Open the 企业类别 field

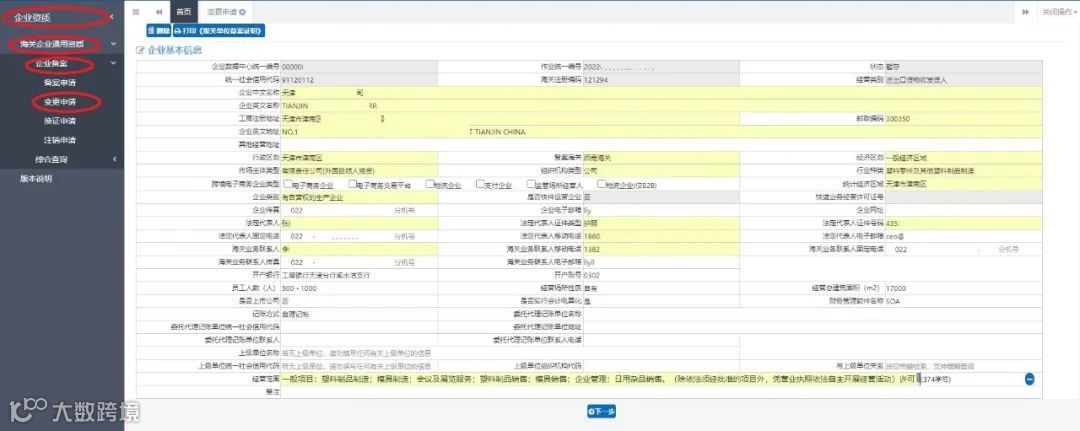pos(359,197)
